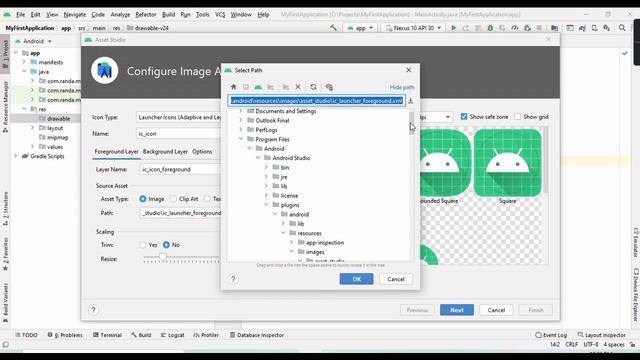Open the Terminal tool window
Viewport: 640px width, 360px height.
107,335
